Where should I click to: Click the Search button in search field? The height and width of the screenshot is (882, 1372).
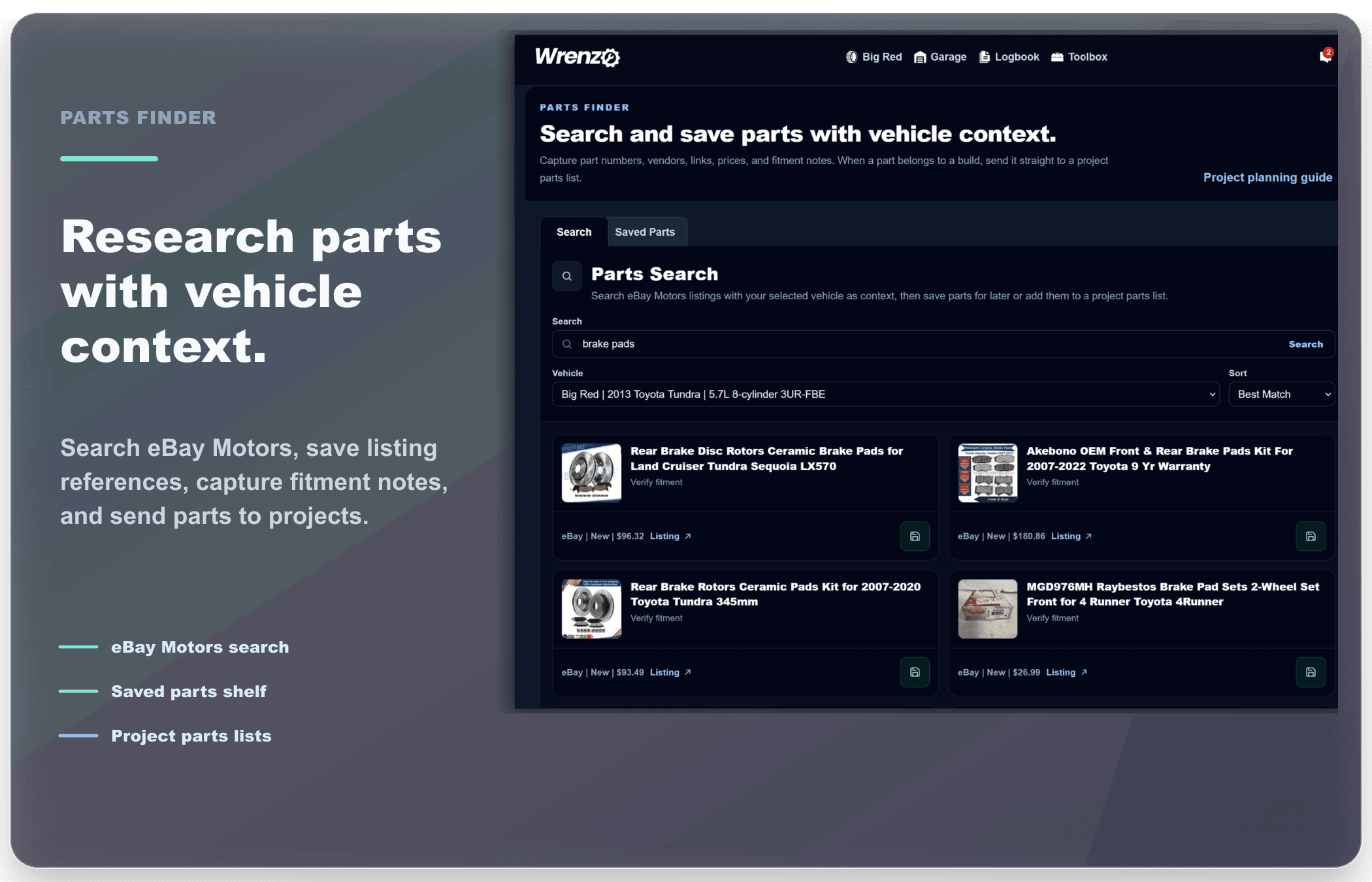point(1305,344)
